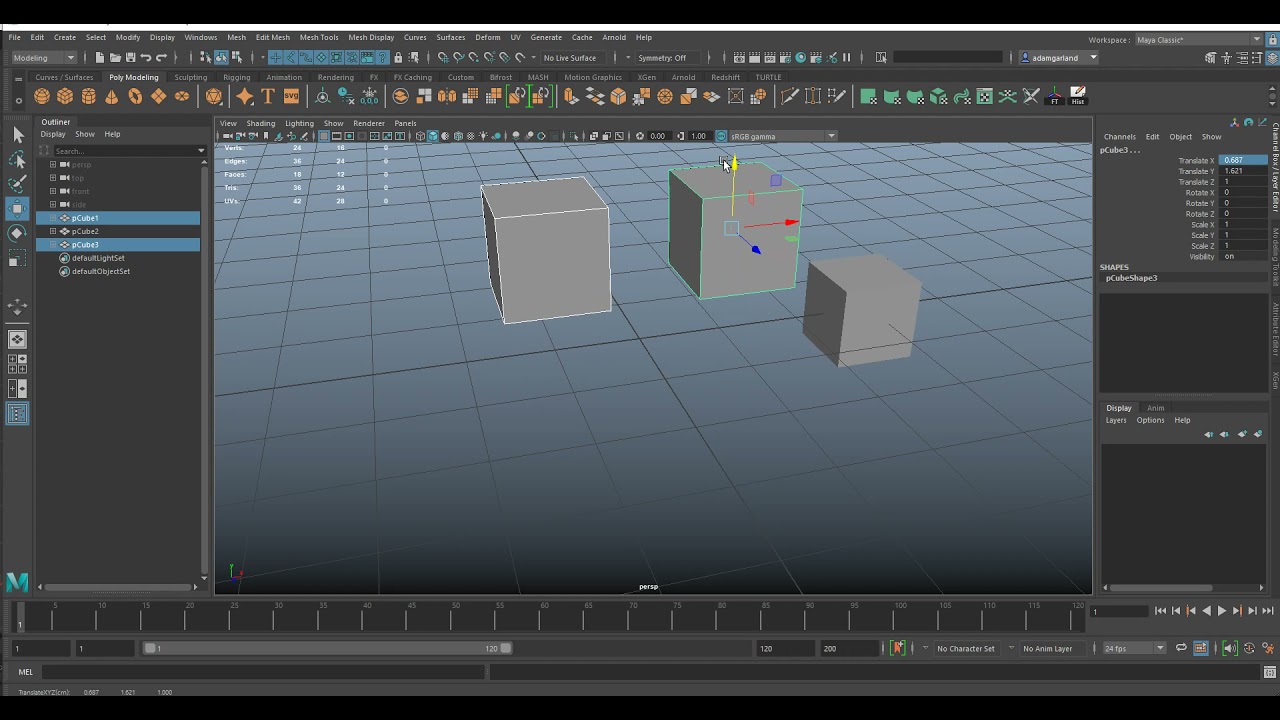Switch to the Sculpting shelf tab
The height and width of the screenshot is (720, 1280).
coord(190,77)
